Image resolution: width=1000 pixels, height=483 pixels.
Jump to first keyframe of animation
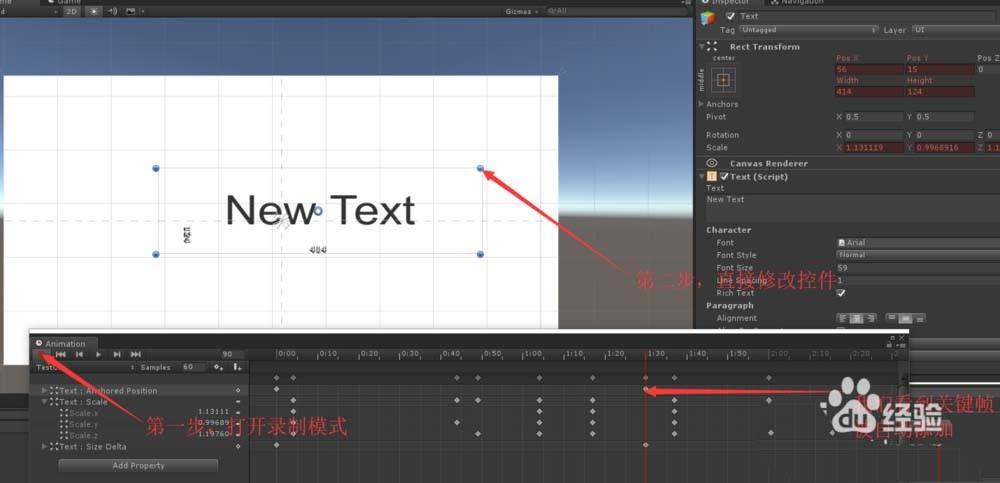tap(61, 354)
